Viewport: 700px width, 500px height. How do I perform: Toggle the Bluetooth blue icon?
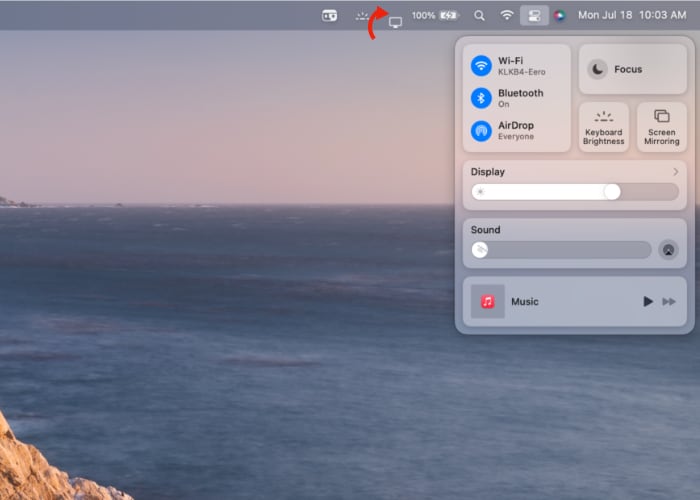tap(481, 98)
